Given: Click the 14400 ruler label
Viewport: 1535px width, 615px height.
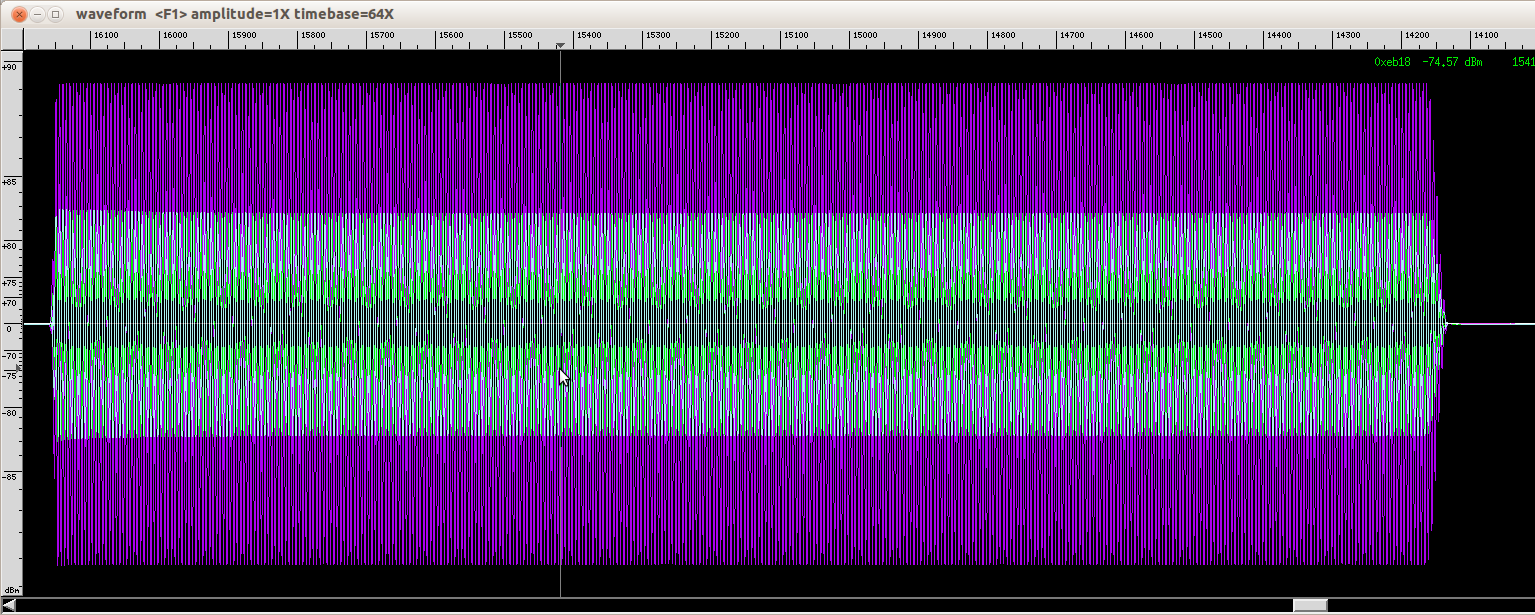Looking at the screenshot, I should [1278, 36].
